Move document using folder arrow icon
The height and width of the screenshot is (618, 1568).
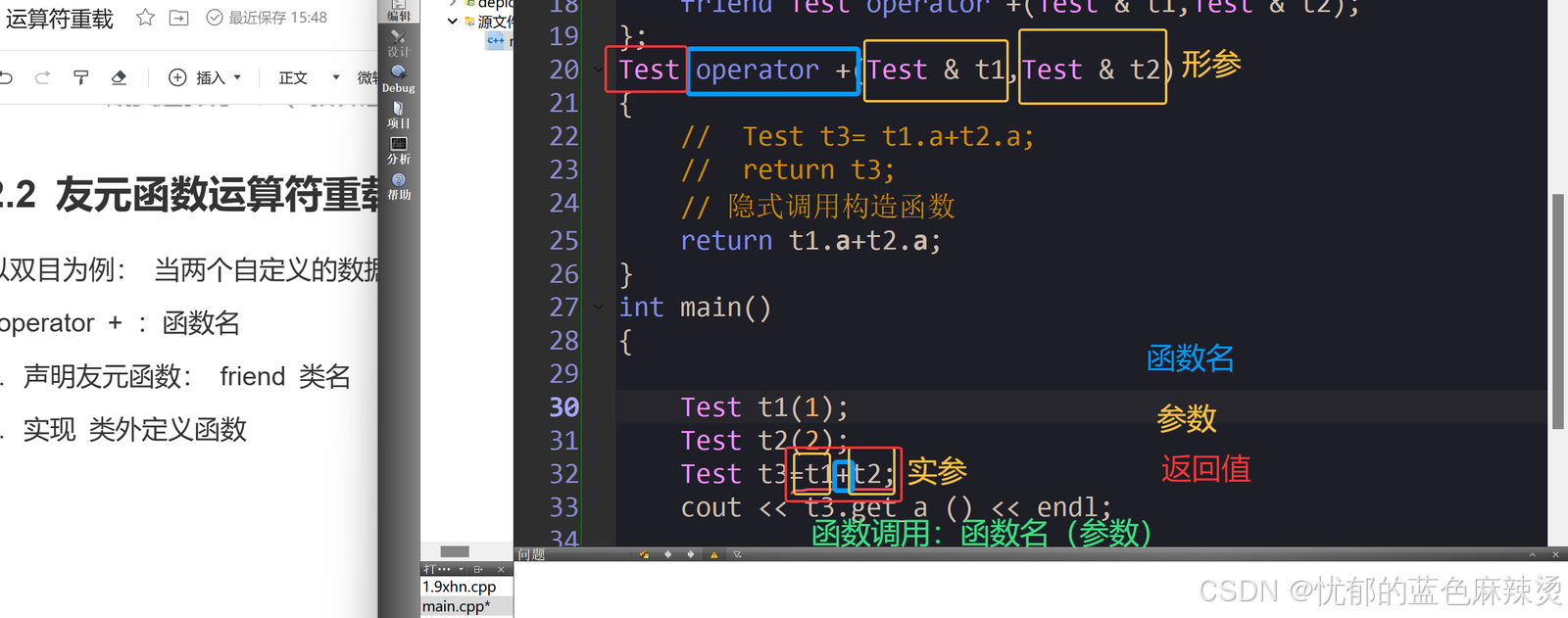coord(178,18)
